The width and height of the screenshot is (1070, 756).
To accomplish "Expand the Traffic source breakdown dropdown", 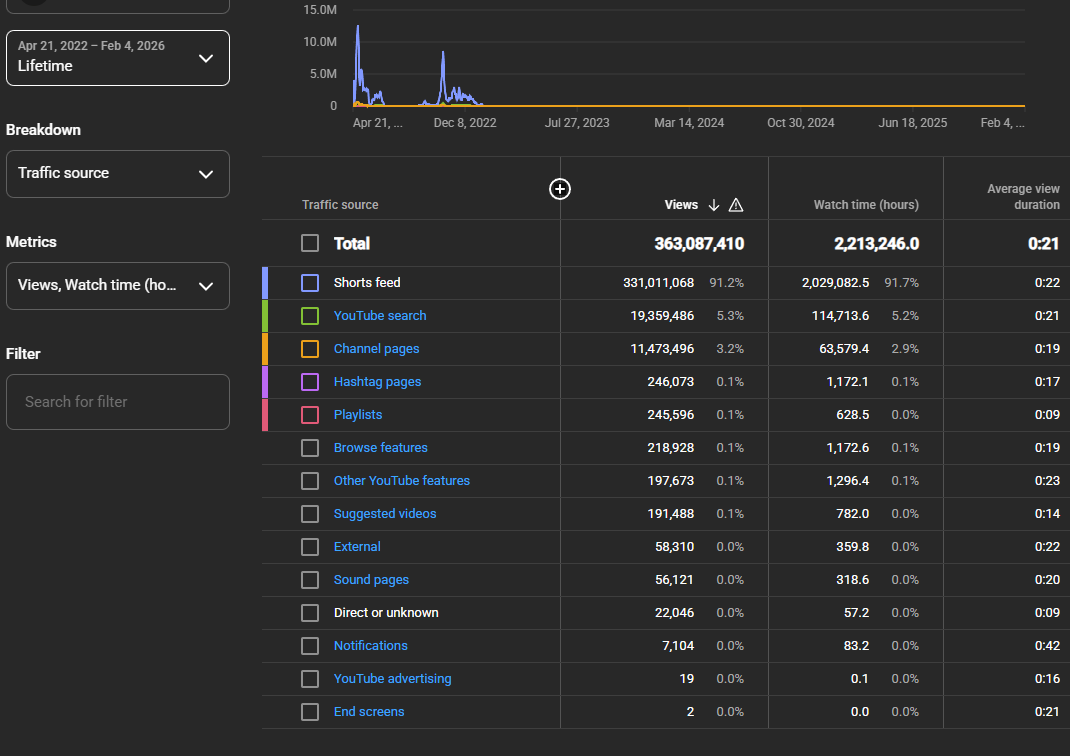I will click(x=118, y=174).
